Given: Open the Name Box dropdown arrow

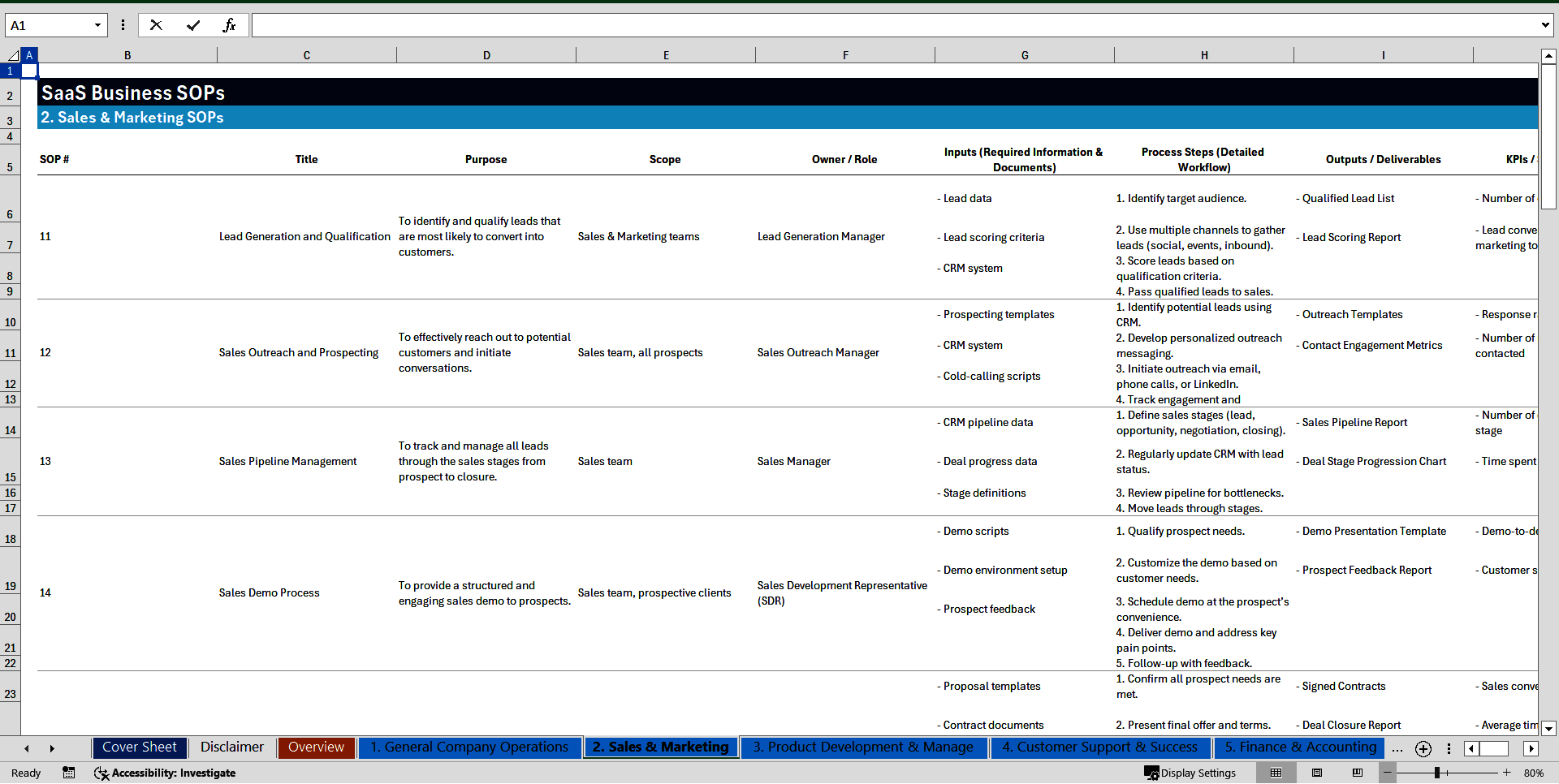Looking at the screenshot, I should [97, 25].
